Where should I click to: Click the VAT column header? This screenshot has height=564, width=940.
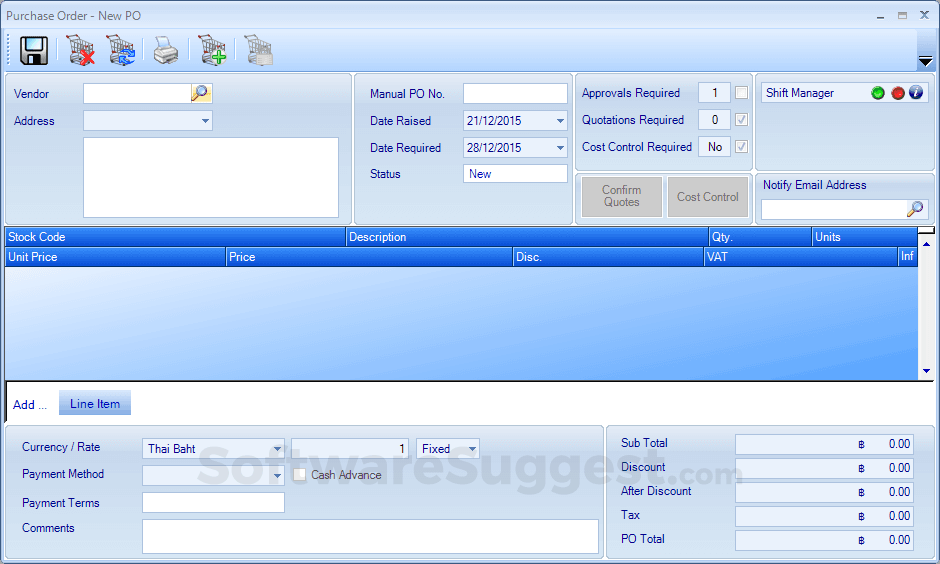(x=801, y=257)
